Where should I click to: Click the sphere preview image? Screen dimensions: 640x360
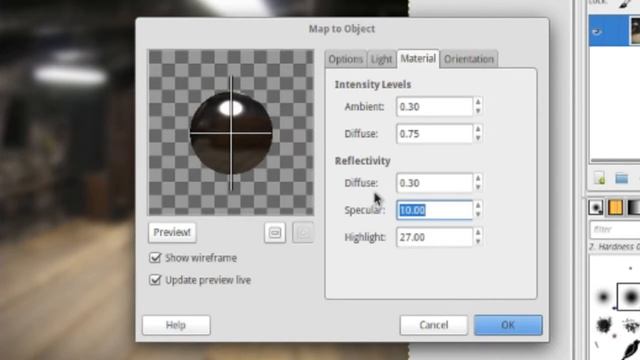(x=231, y=133)
